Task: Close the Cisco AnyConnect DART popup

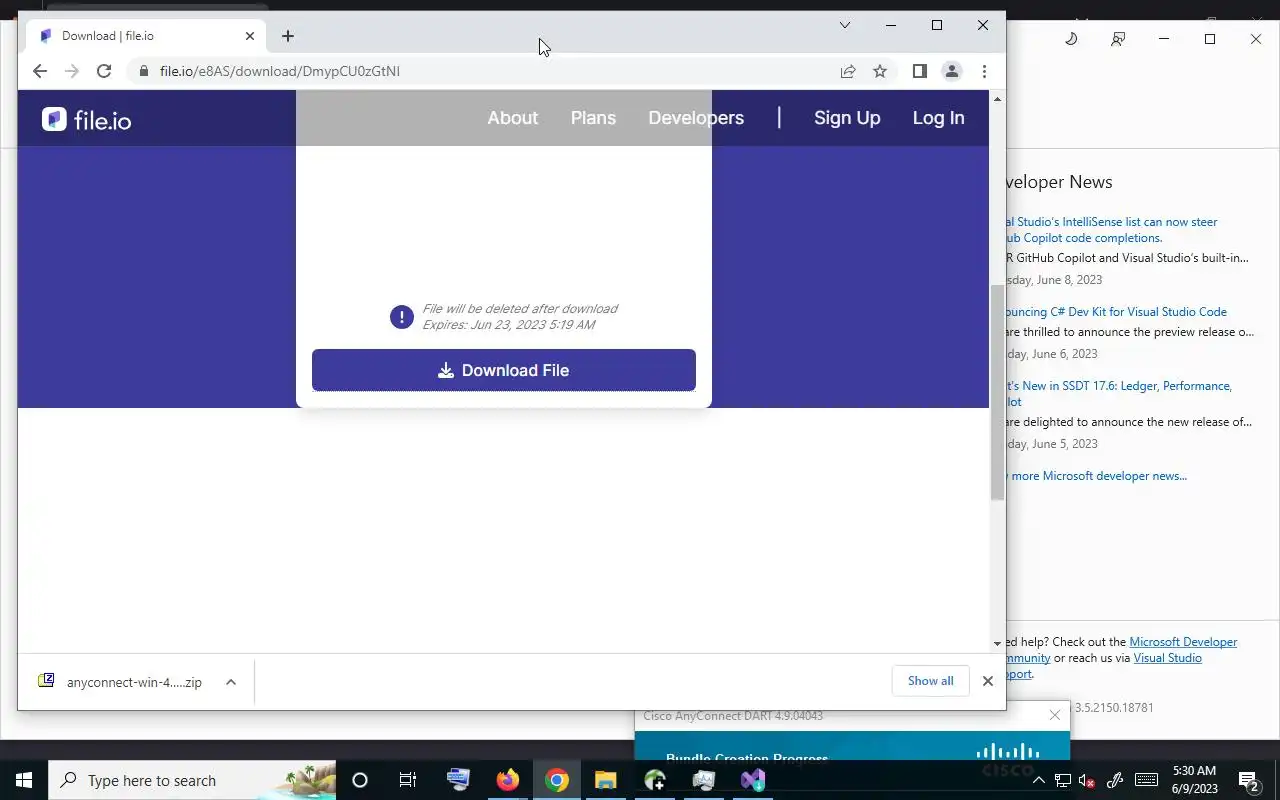Action: click(1055, 715)
